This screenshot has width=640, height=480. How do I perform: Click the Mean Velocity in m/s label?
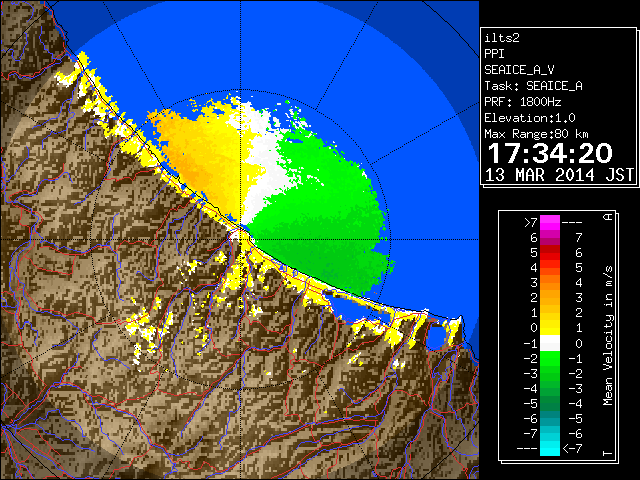[608, 335]
